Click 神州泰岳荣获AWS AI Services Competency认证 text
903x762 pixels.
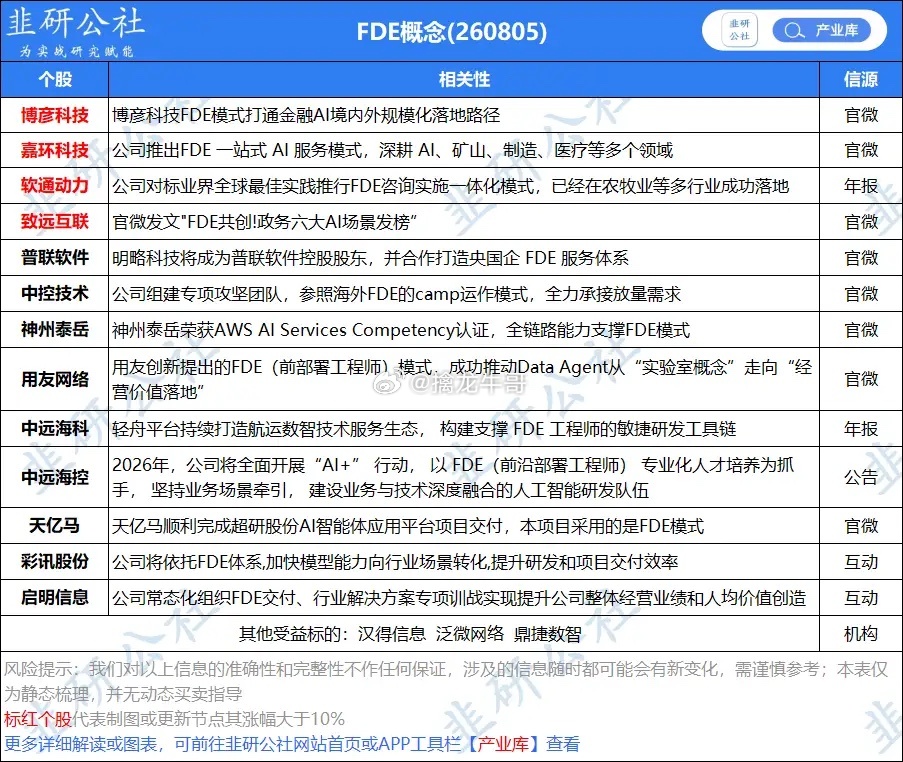401,330
